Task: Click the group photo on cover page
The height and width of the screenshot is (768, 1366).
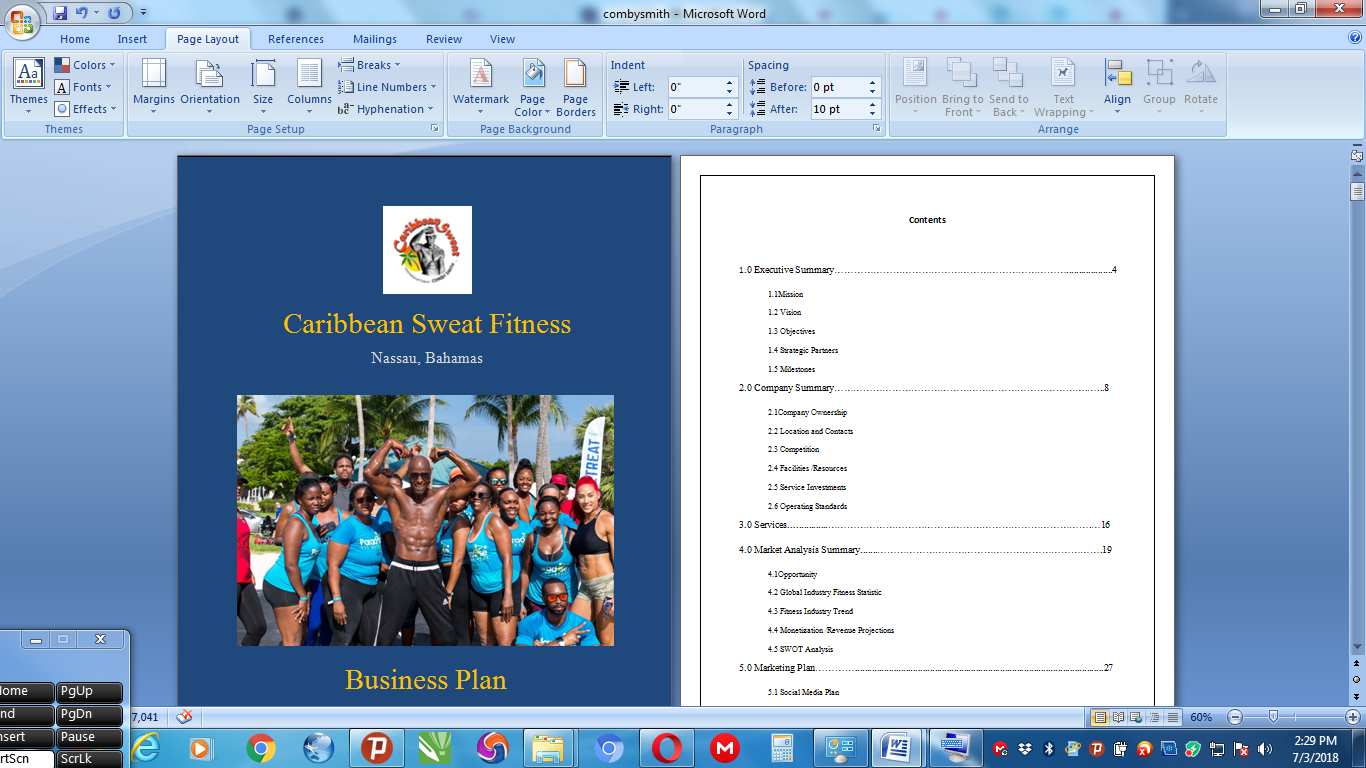Action: point(425,520)
